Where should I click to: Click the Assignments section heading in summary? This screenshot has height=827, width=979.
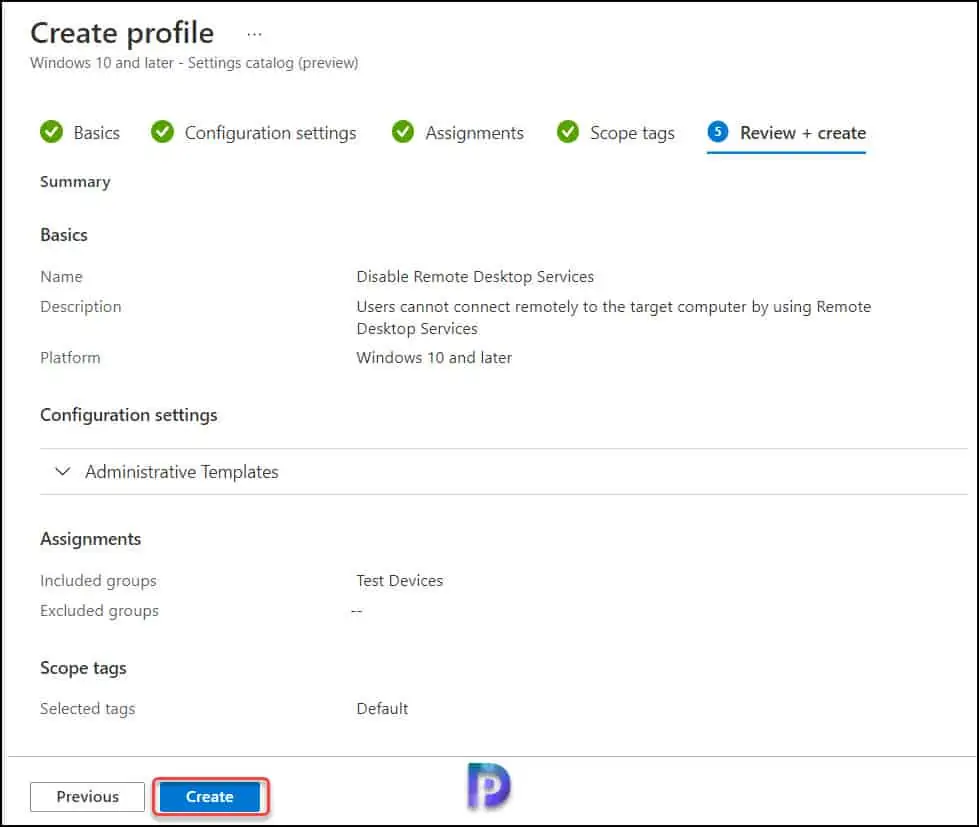coord(91,539)
